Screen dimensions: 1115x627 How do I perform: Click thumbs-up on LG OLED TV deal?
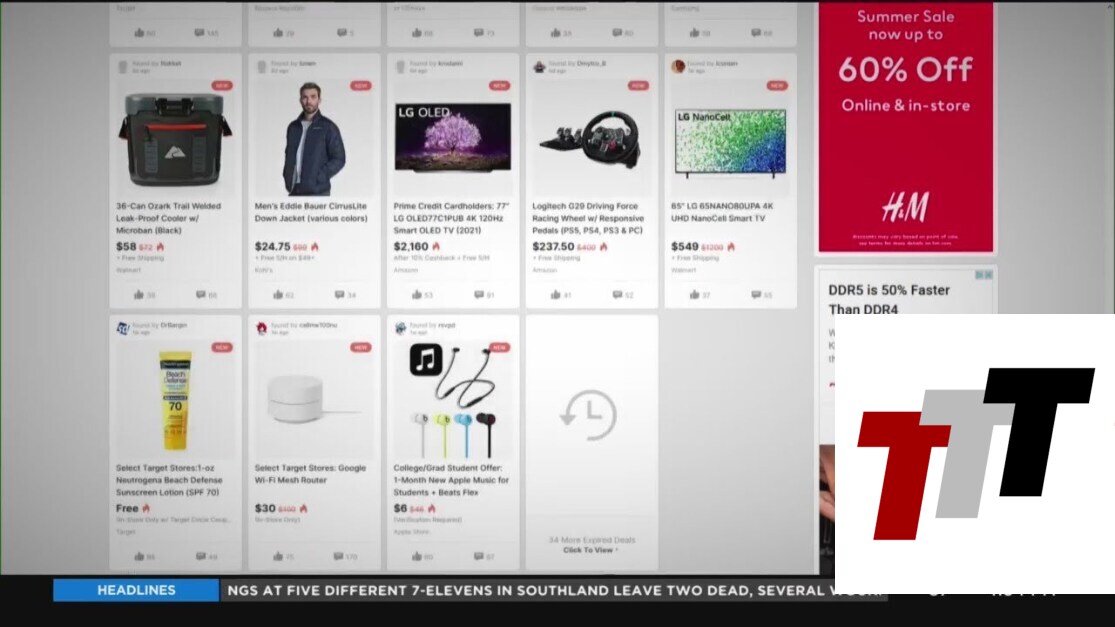[x=416, y=295]
